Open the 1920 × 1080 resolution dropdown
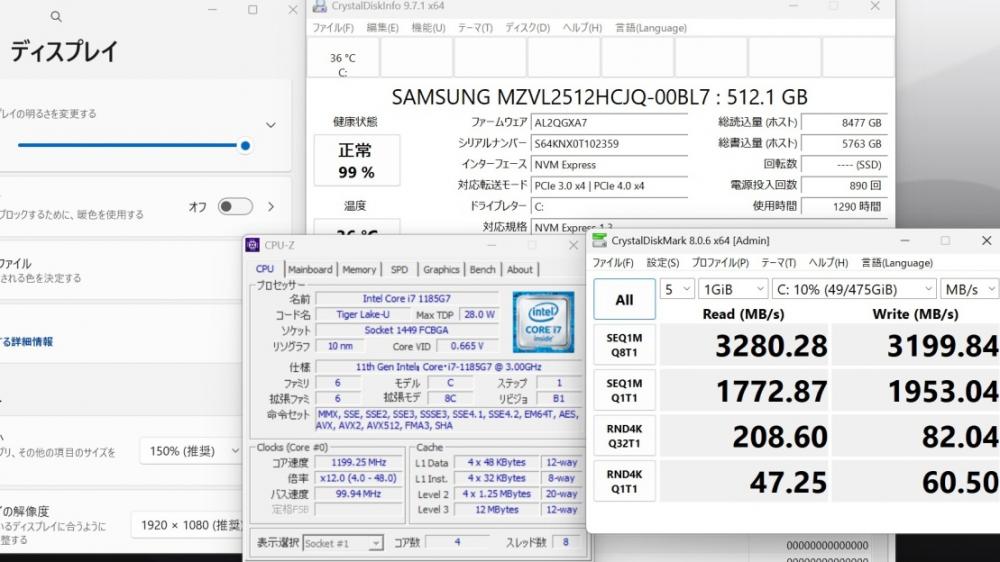Screen dimensions: 1000x562 [x=188, y=525]
